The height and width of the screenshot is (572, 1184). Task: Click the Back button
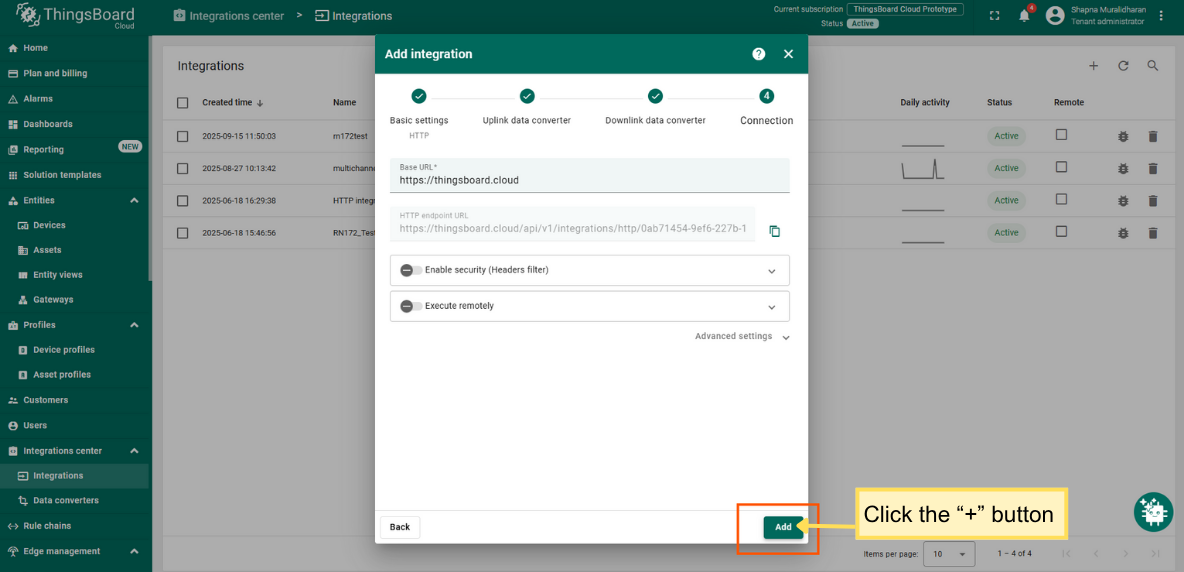click(400, 527)
